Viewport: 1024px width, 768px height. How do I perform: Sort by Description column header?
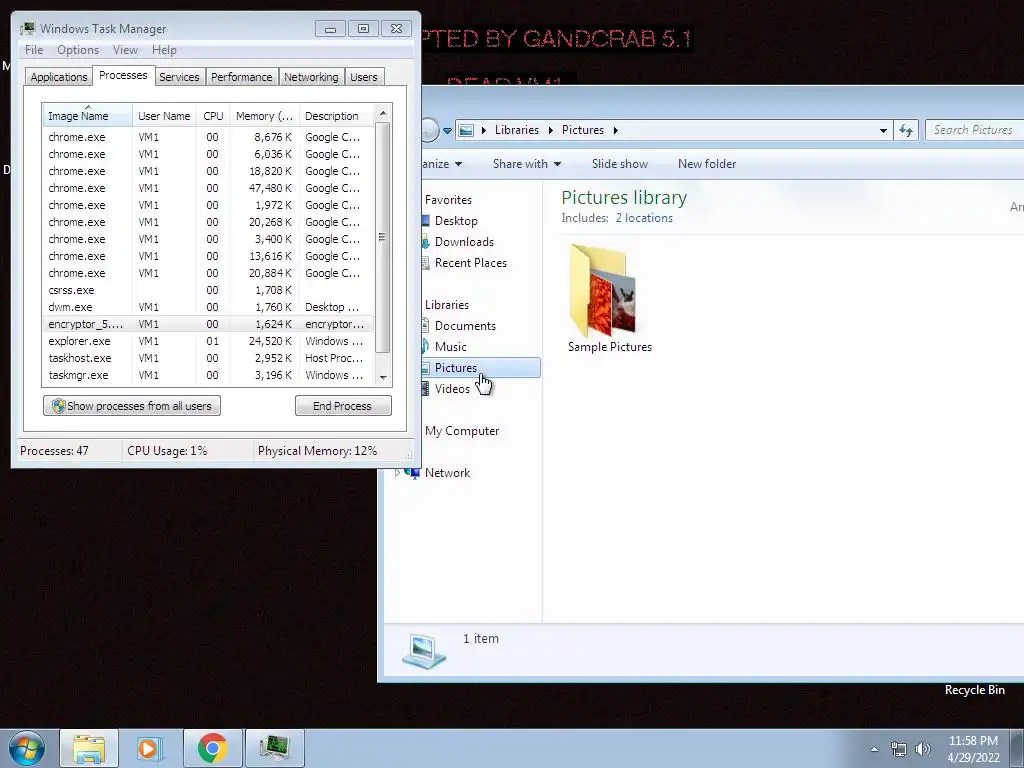point(337,116)
